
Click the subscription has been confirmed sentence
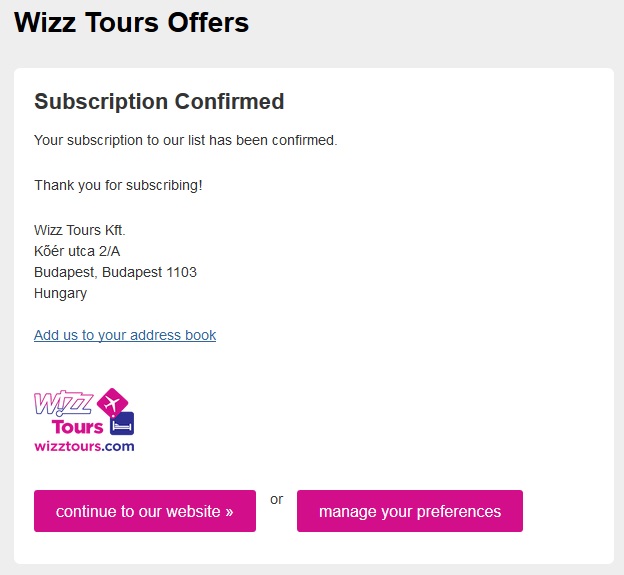click(186, 140)
